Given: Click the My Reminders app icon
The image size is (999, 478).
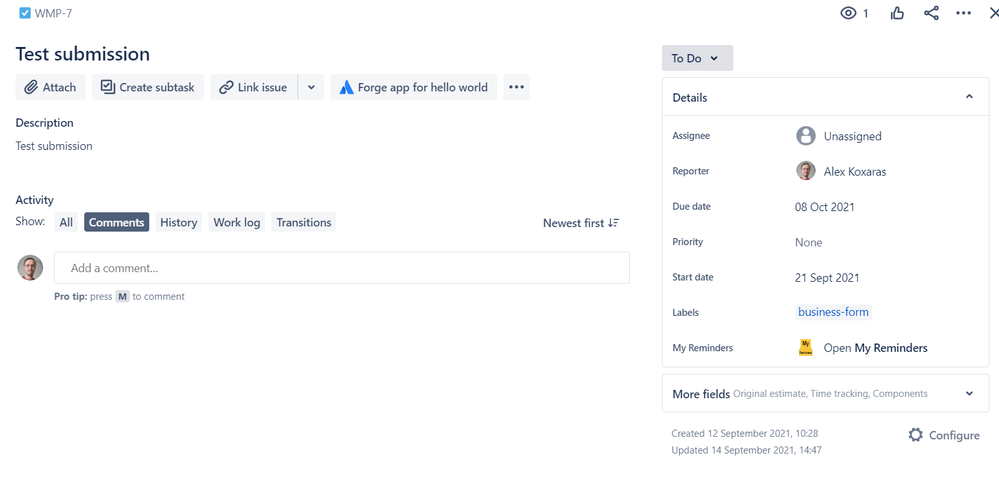Looking at the screenshot, I should (805, 347).
